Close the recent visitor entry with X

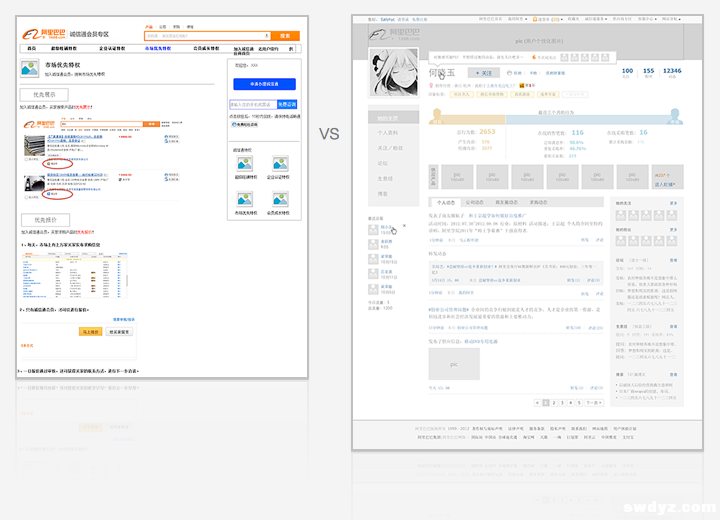[x=403, y=226]
